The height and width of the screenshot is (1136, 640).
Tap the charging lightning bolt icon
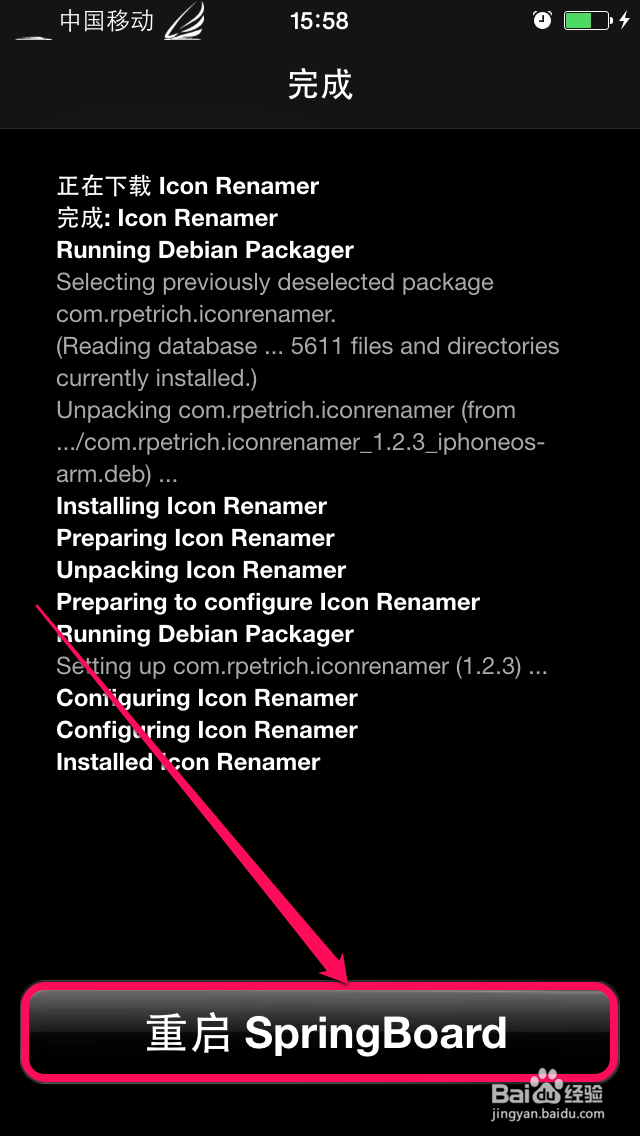click(x=624, y=20)
